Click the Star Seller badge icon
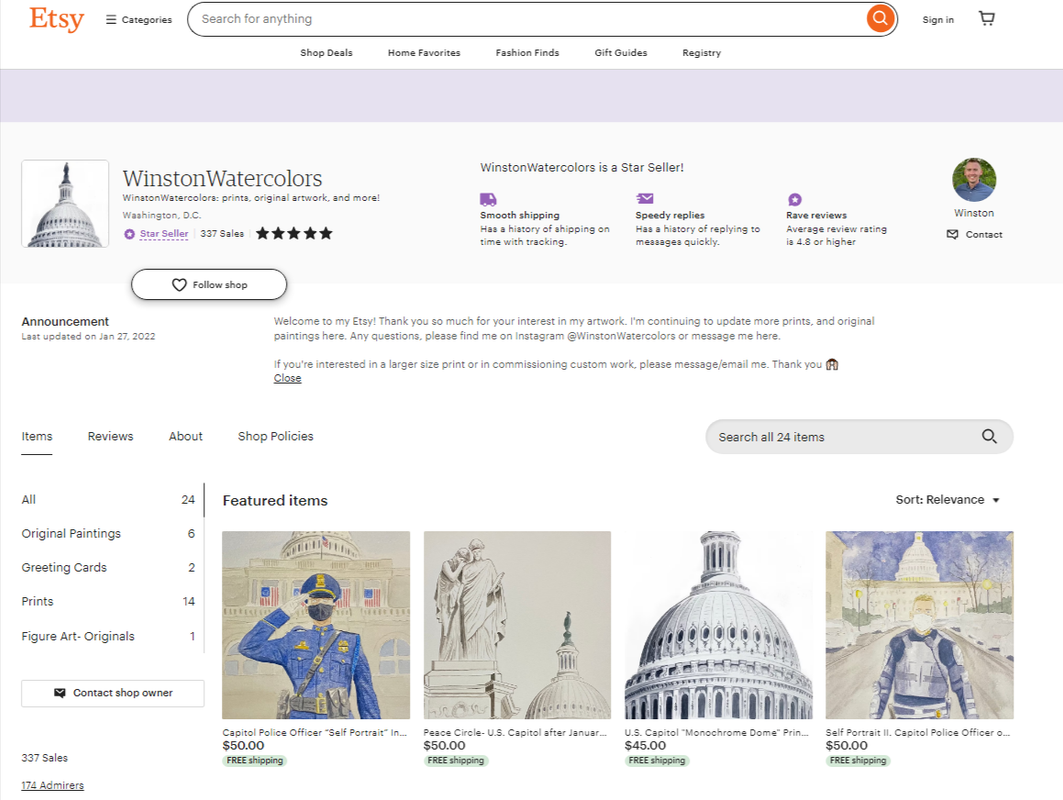Image resolution: width=1063 pixels, height=800 pixels. 129,234
